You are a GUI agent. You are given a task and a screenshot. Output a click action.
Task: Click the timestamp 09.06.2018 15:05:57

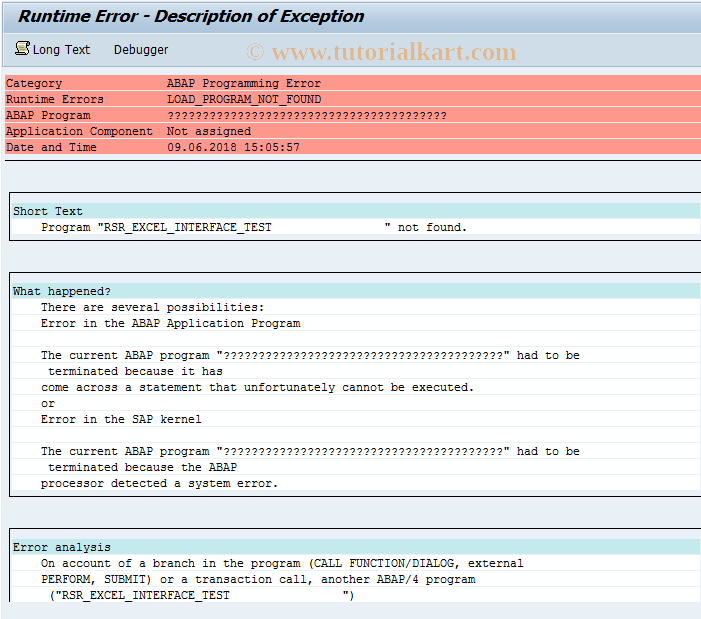233,147
